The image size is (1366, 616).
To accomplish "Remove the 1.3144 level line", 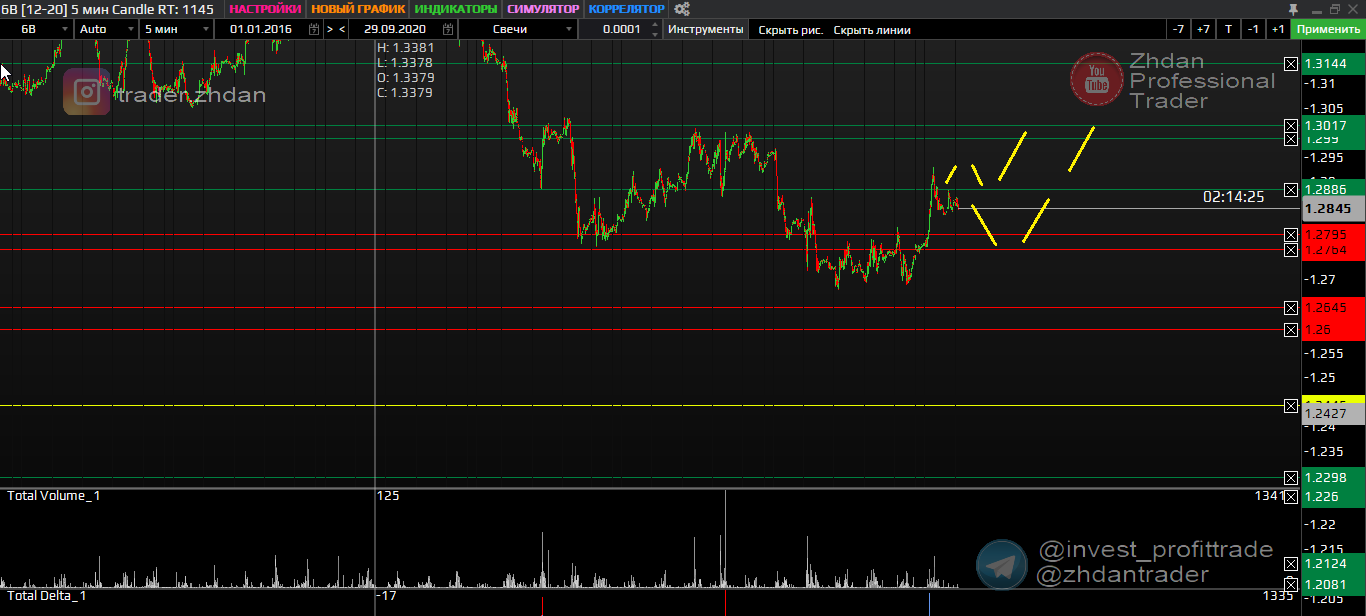I will click(x=1291, y=63).
